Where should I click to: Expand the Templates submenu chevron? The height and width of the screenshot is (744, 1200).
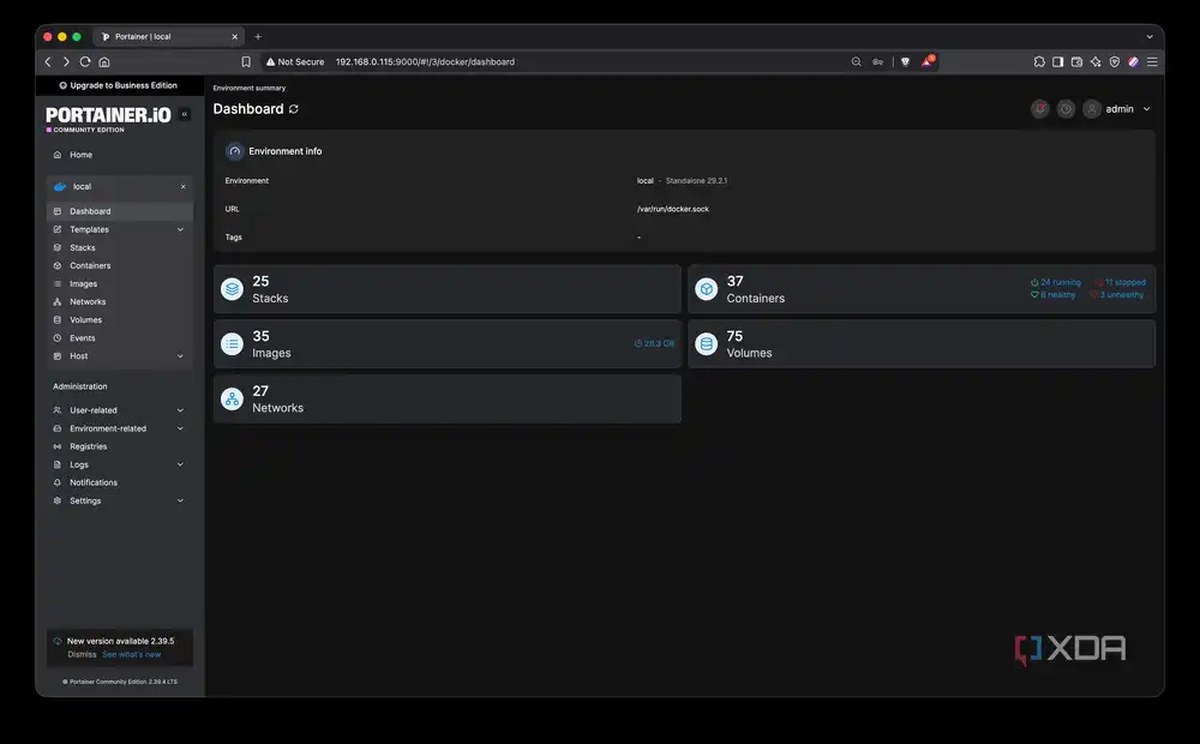181,230
